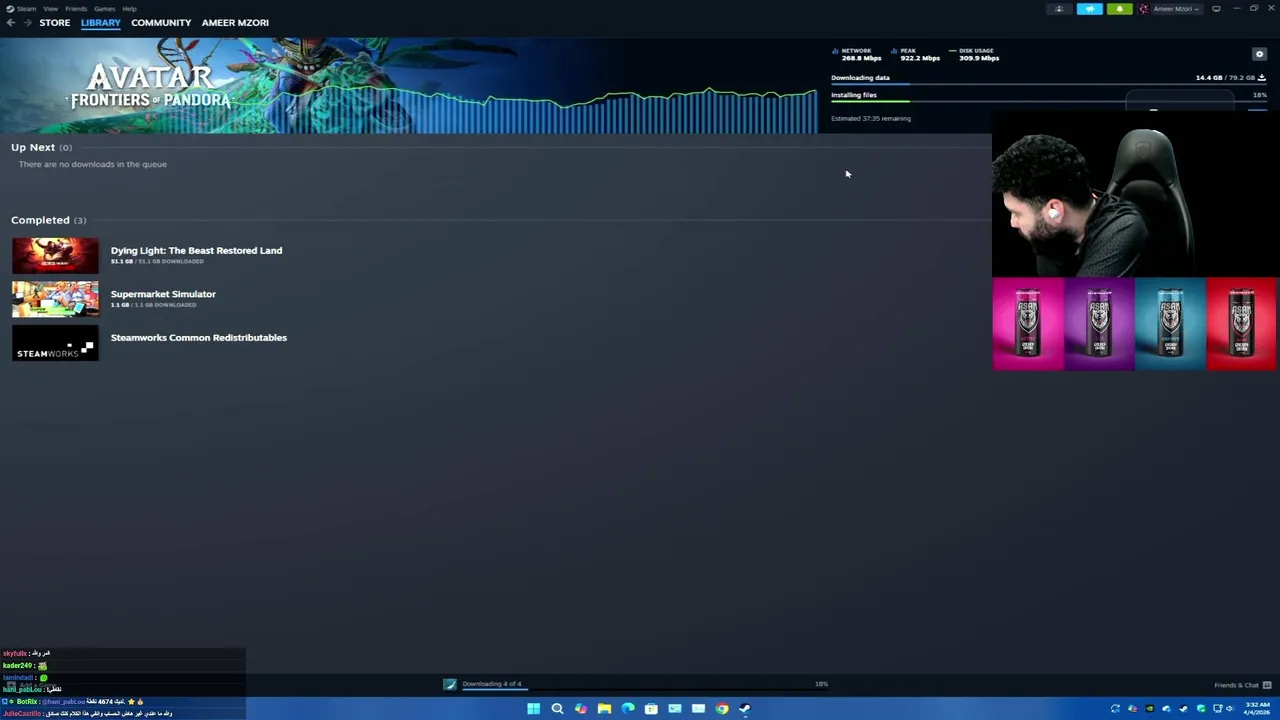
Task: Click the Steam icon on the taskbar
Action: pos(745,709)
